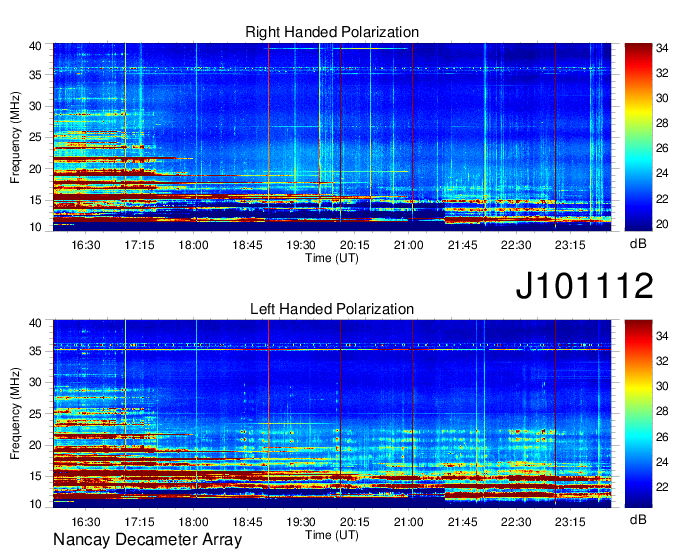
Task: Click 17:15 time tick in Right Handed plot
Action: 140,245
